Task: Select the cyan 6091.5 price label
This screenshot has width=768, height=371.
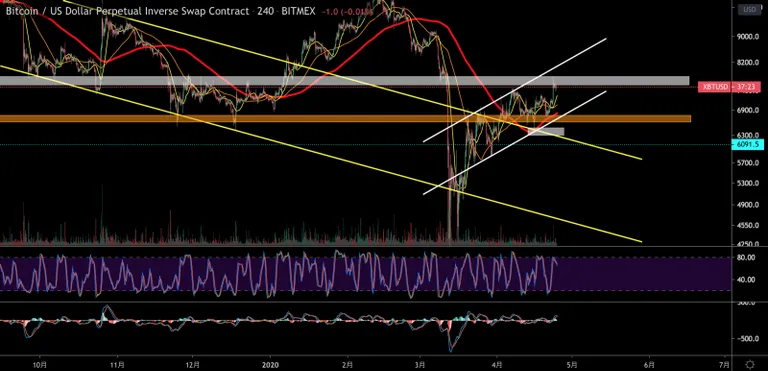Action: 749,145
